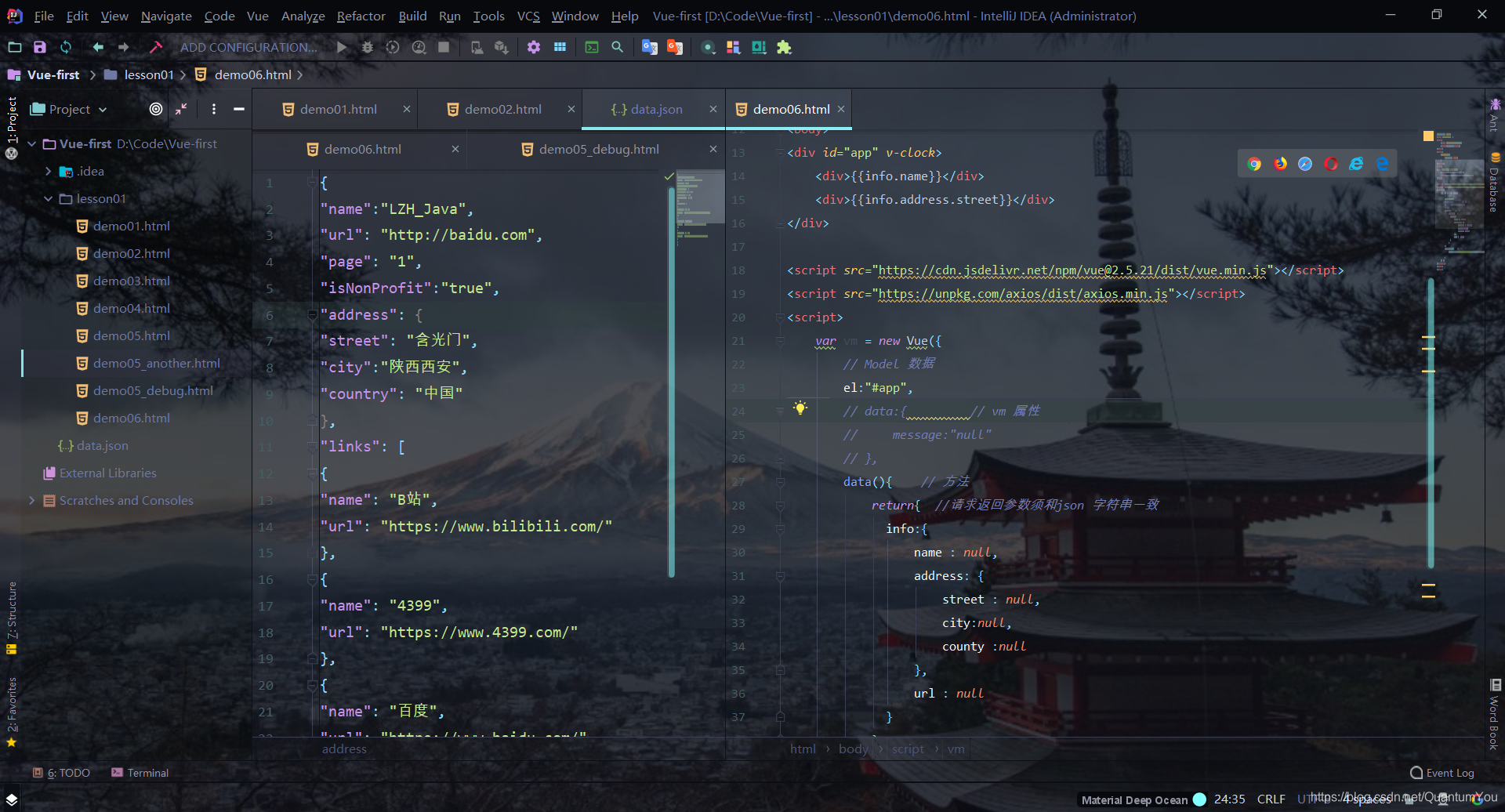This screenshot has height=812, width=1505.
Task: Open preview in Chrome browser icon
Action: (x=1254, y=164)
